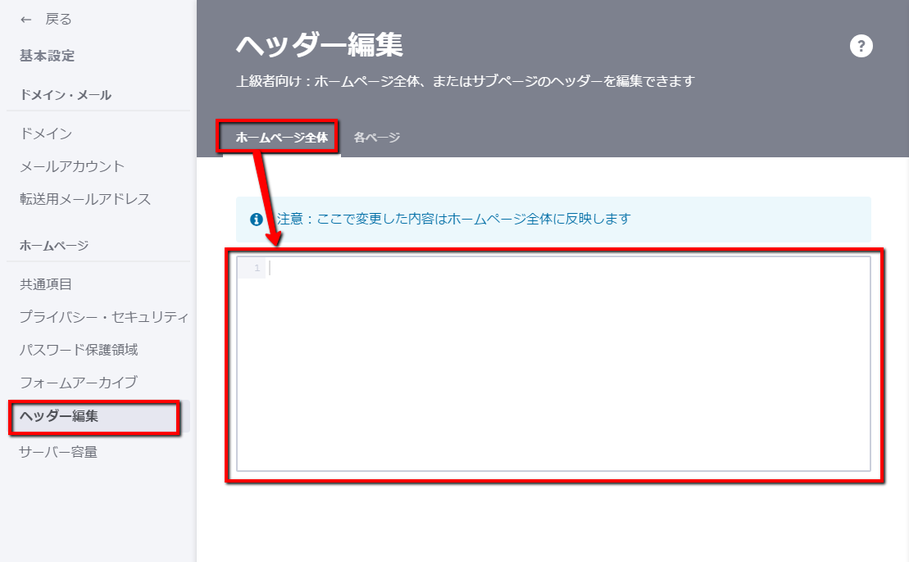Click the ホームページ section heading in the sidebar
This screenshot has width=909, height=562.
pos(54,245)
